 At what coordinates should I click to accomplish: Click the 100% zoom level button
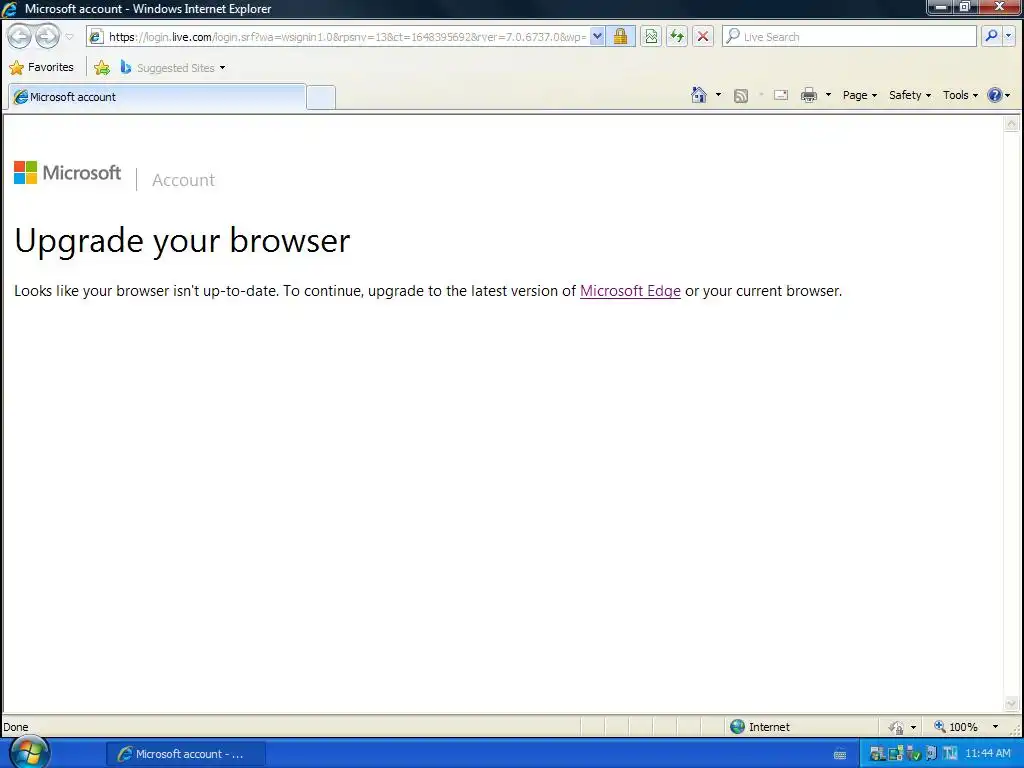(x=955, y=727)
